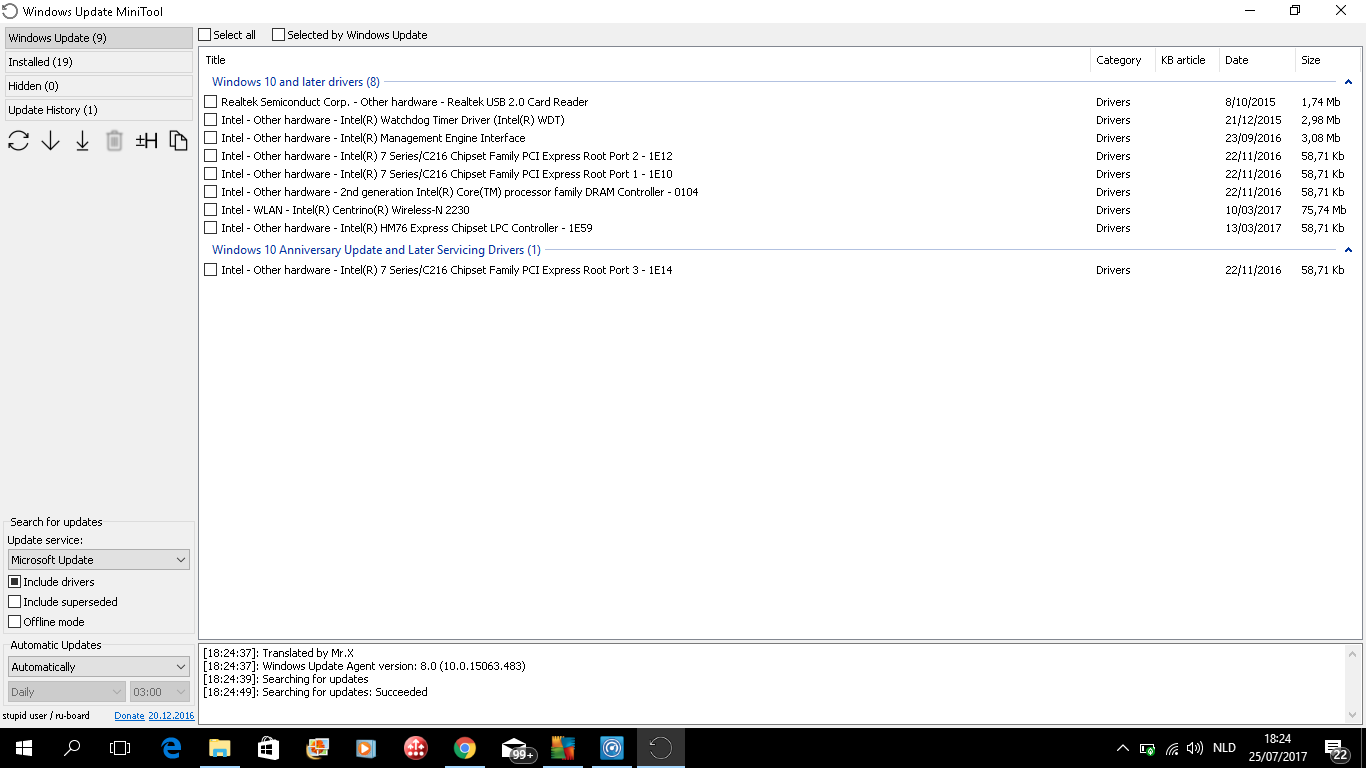
Task: Open Google Chrome from the taskbar
Action: [x=464, y=748]
